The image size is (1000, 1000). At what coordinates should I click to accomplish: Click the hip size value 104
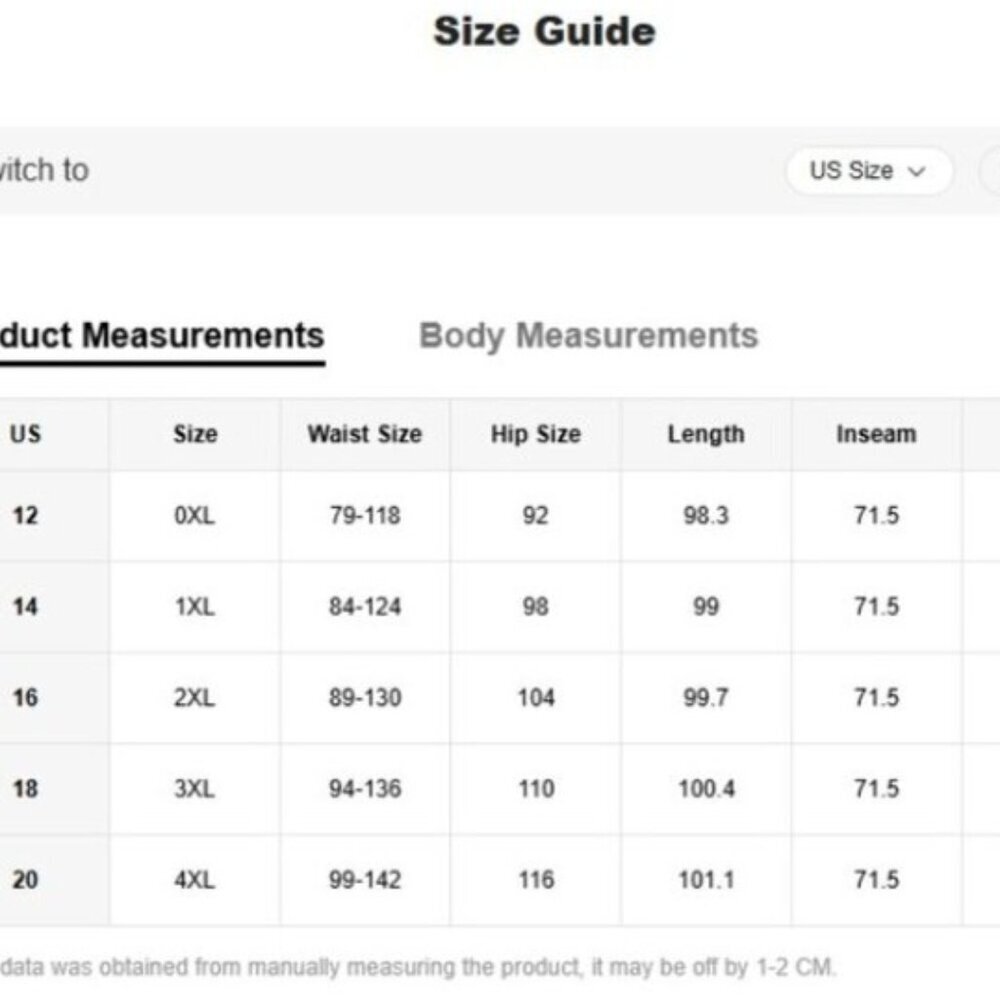(536, 698)
